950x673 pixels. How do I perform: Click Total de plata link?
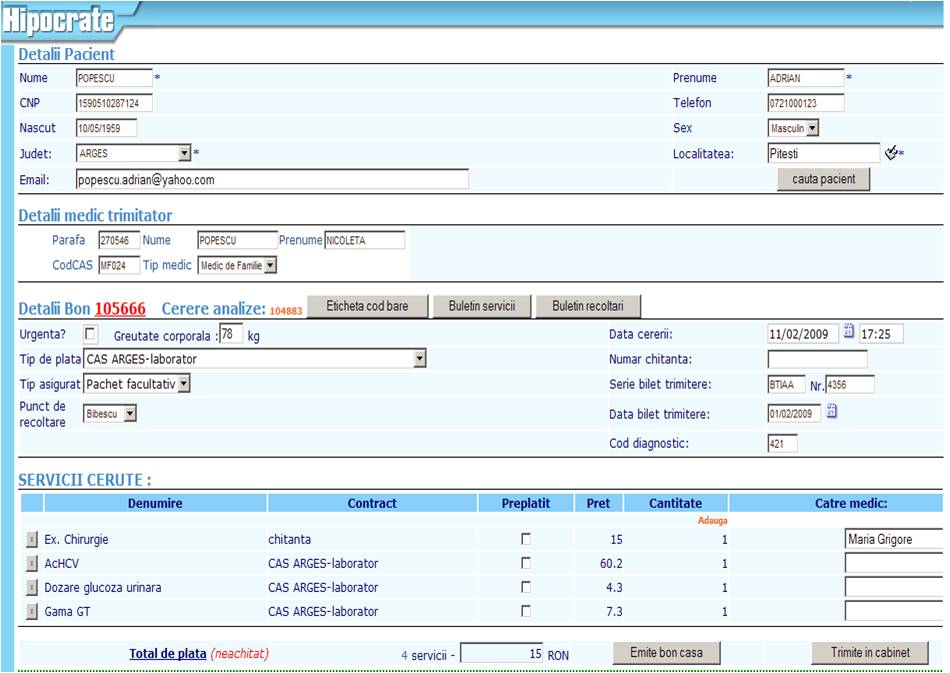tap(168, 654)
